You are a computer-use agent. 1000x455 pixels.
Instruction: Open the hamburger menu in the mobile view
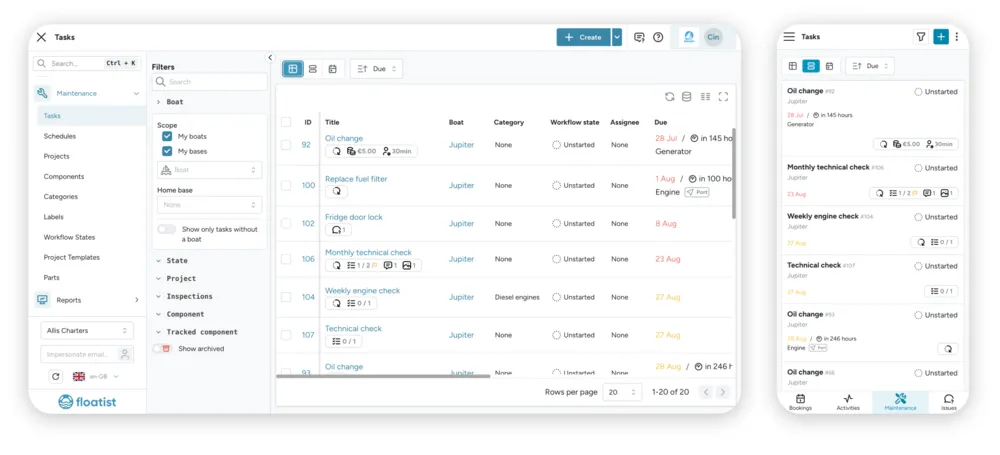tap(789, 37)
